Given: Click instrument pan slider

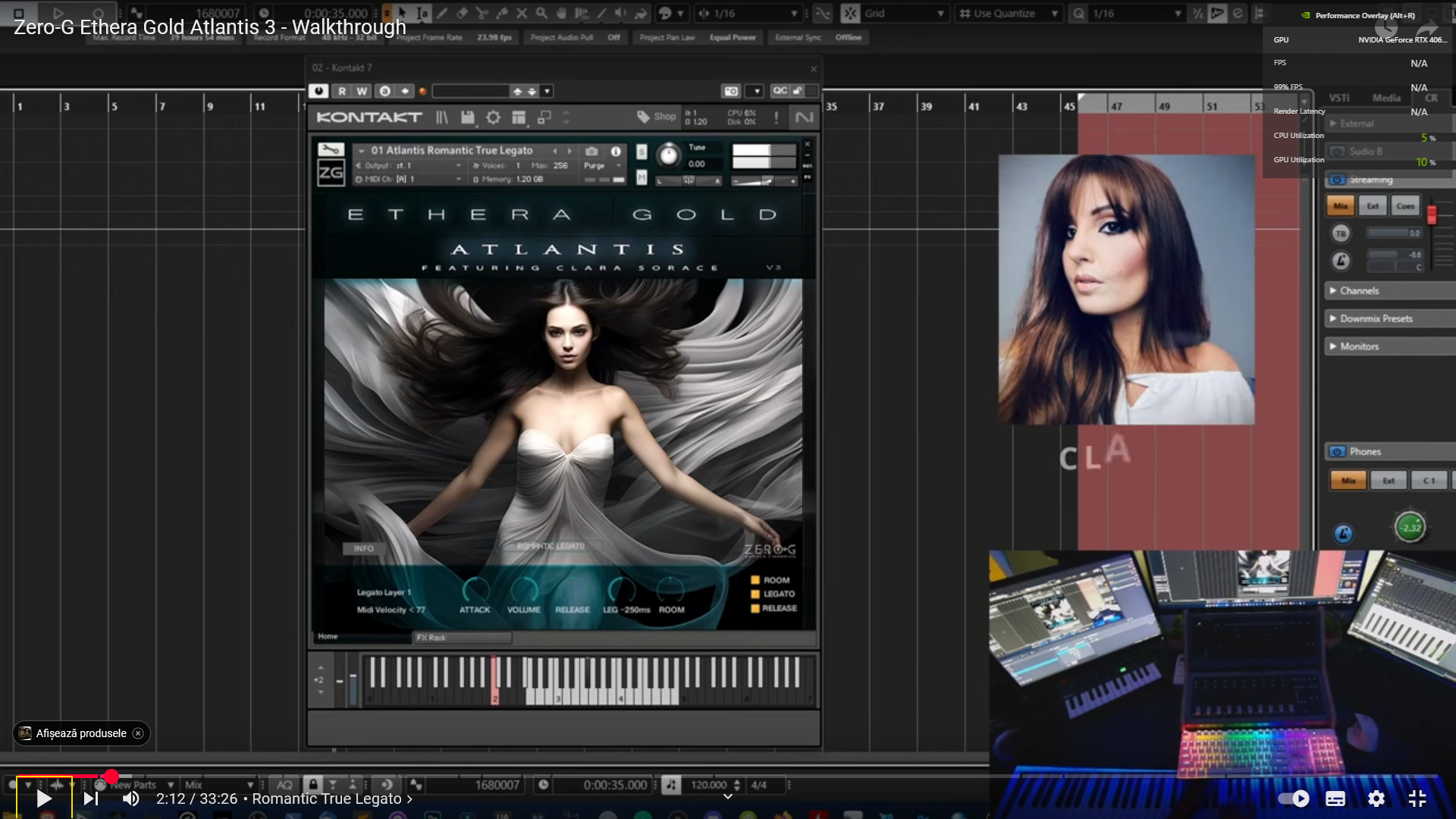Looking at the screenshot, I should 689,180.
